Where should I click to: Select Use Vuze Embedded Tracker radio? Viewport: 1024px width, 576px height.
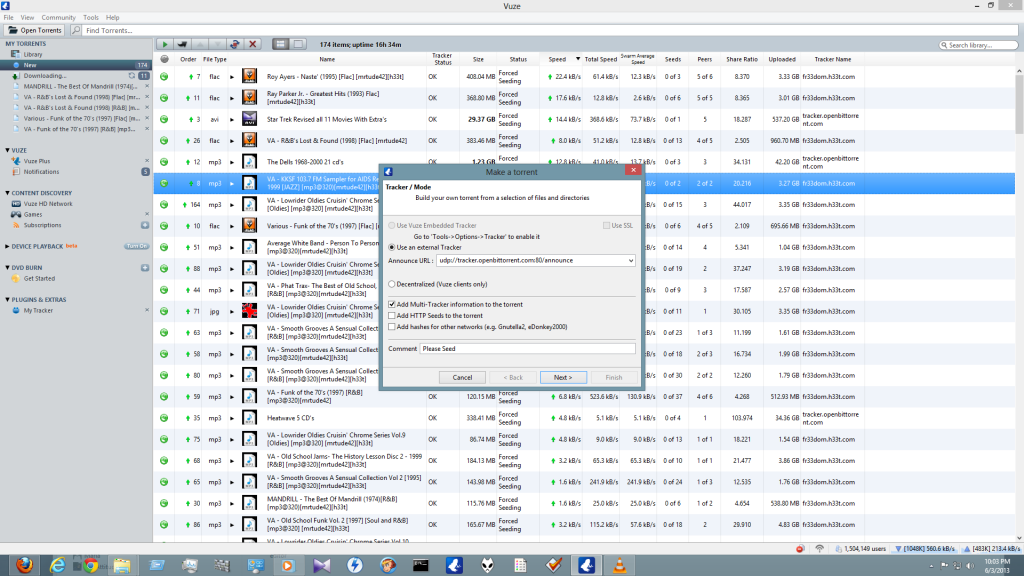tap(392, 225)
